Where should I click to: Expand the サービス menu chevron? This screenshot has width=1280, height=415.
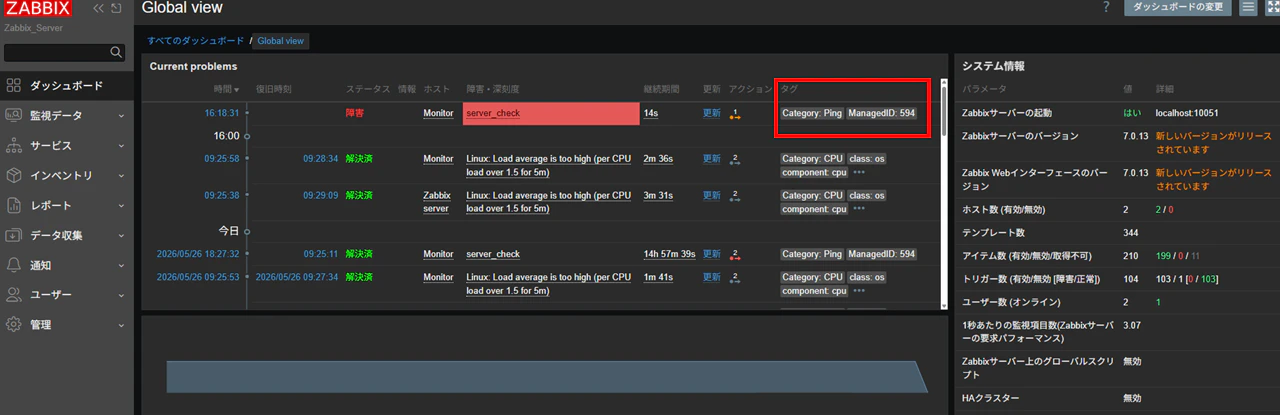(121, 146)
